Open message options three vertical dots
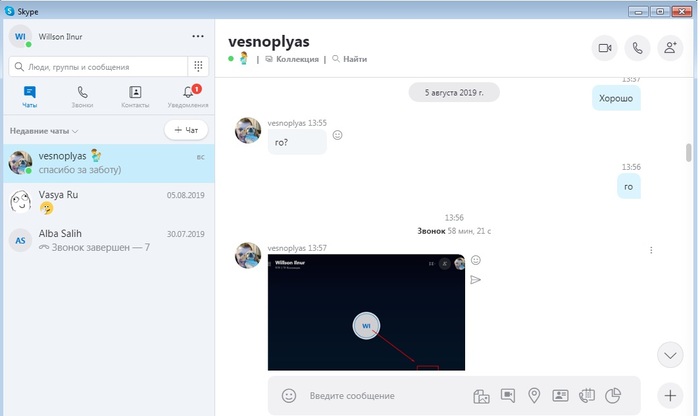This screenshot has height=416, width=700. tap(651, 250)
